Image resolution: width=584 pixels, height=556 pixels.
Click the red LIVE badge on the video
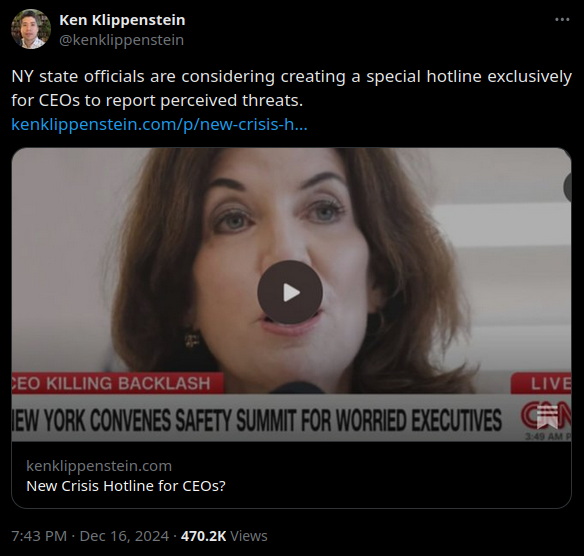pyautogui.click(x=541, y=383)
